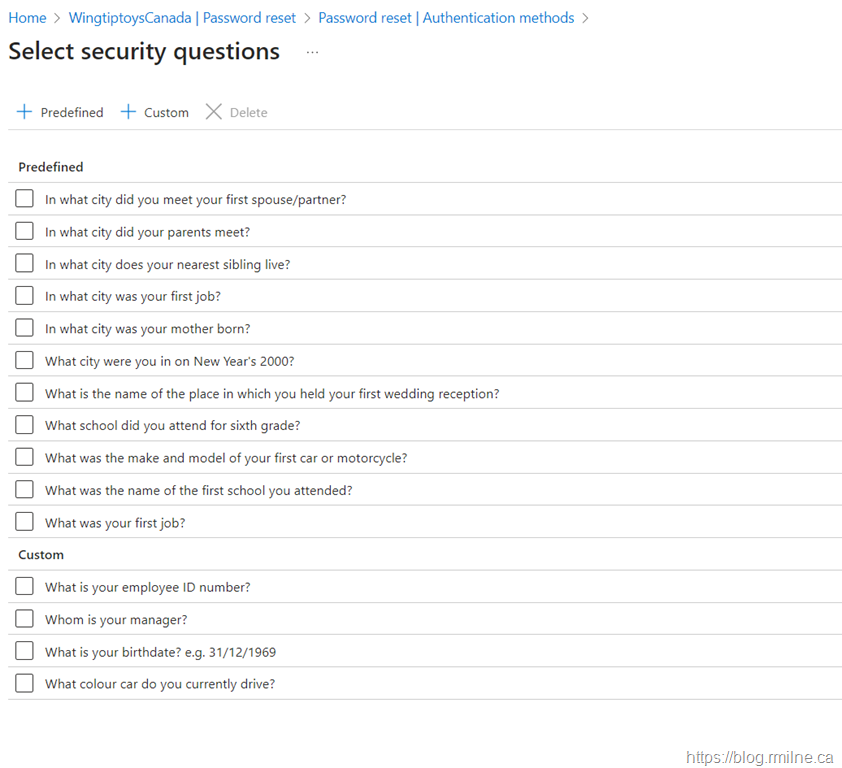The image size is (842, 768).
Task: Click the plus icon for Custom question
Action: [128, 112]
